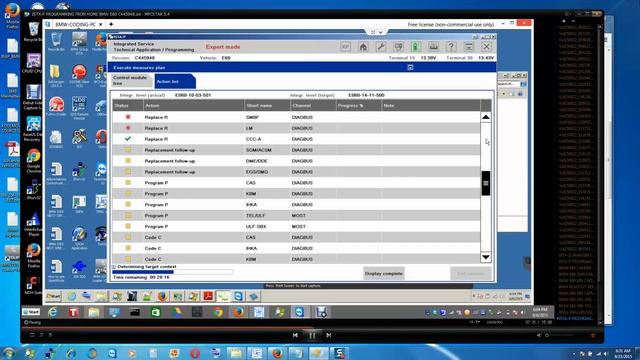
Task: Open Google Drive in the inner taskbar
Action: point(176,313)
